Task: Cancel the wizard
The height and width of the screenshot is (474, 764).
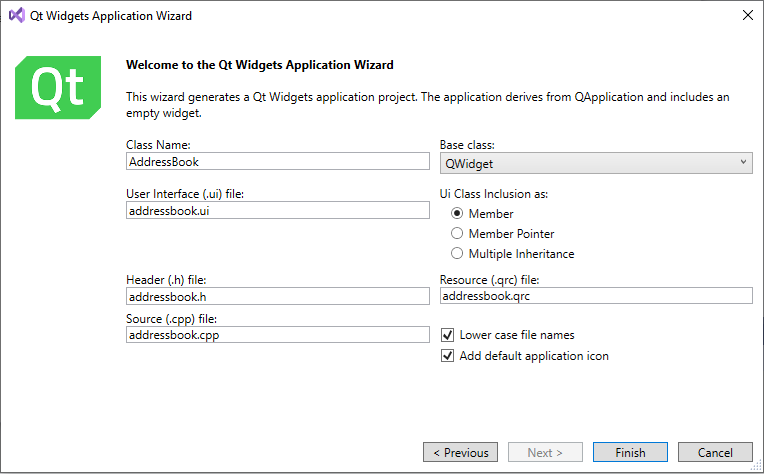Action: 715,452
